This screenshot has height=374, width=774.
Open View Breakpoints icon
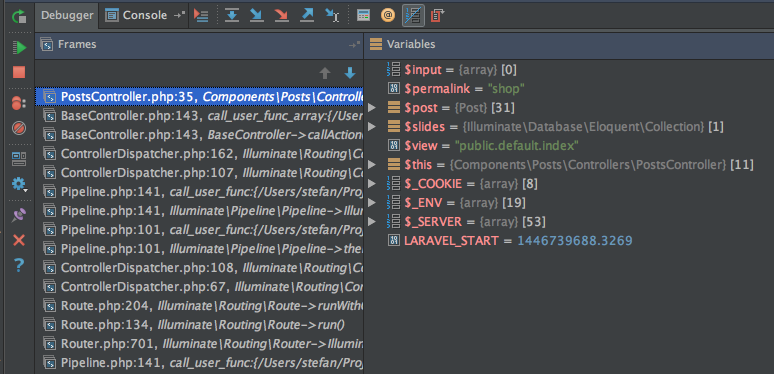(18, 103)
